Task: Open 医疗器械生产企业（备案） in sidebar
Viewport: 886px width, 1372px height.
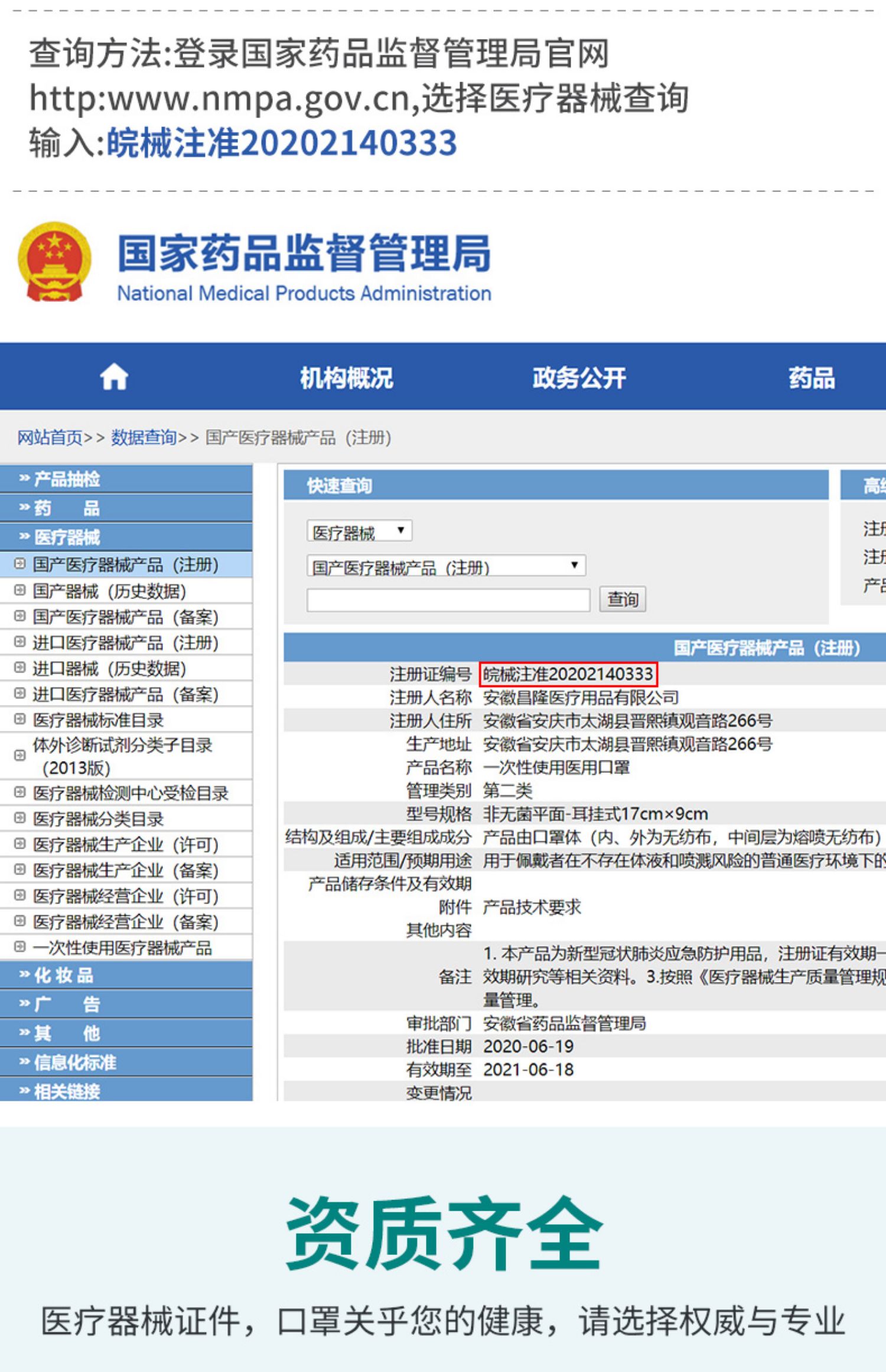Action: point(125,871)
